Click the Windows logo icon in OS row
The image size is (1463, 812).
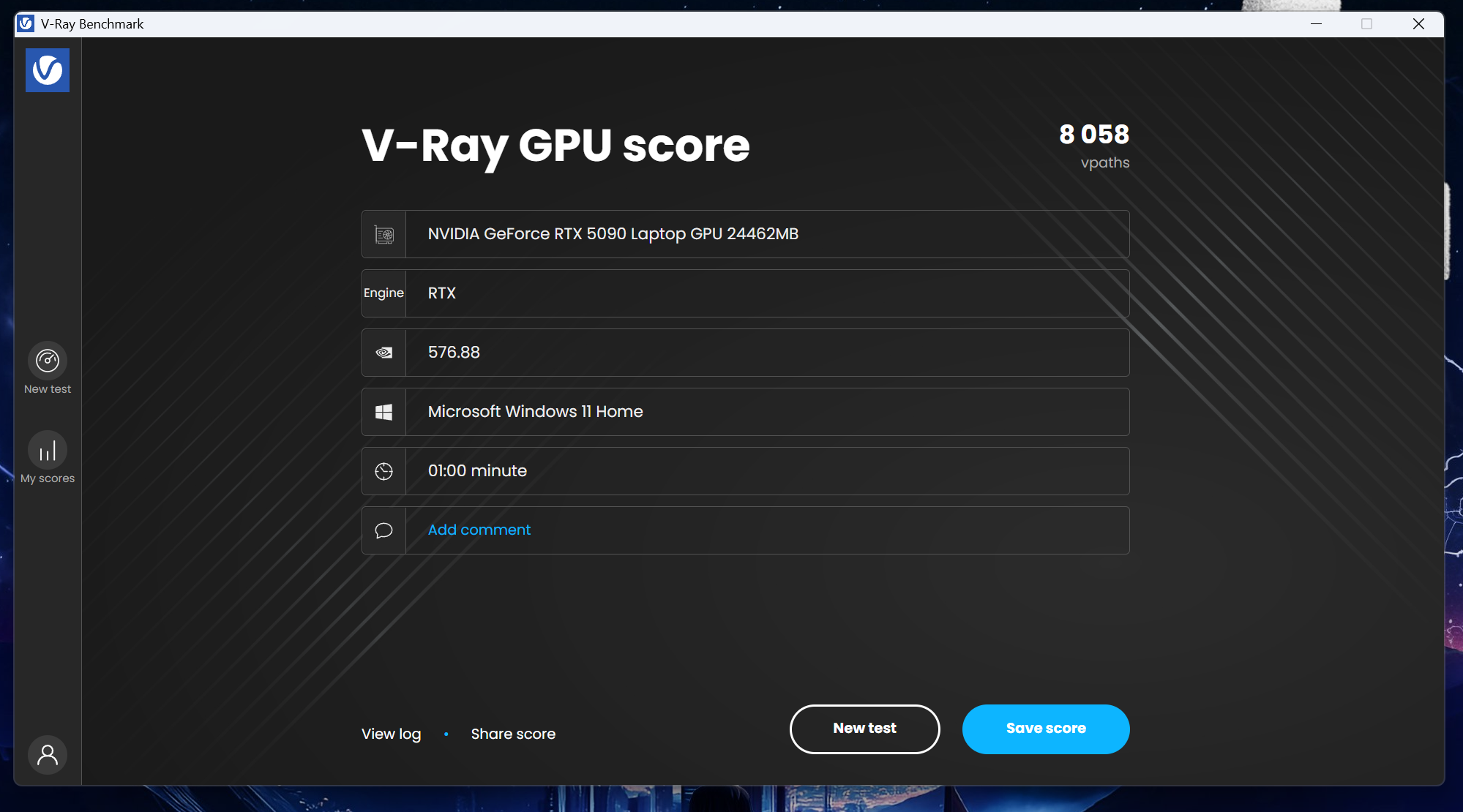(383, 412)
